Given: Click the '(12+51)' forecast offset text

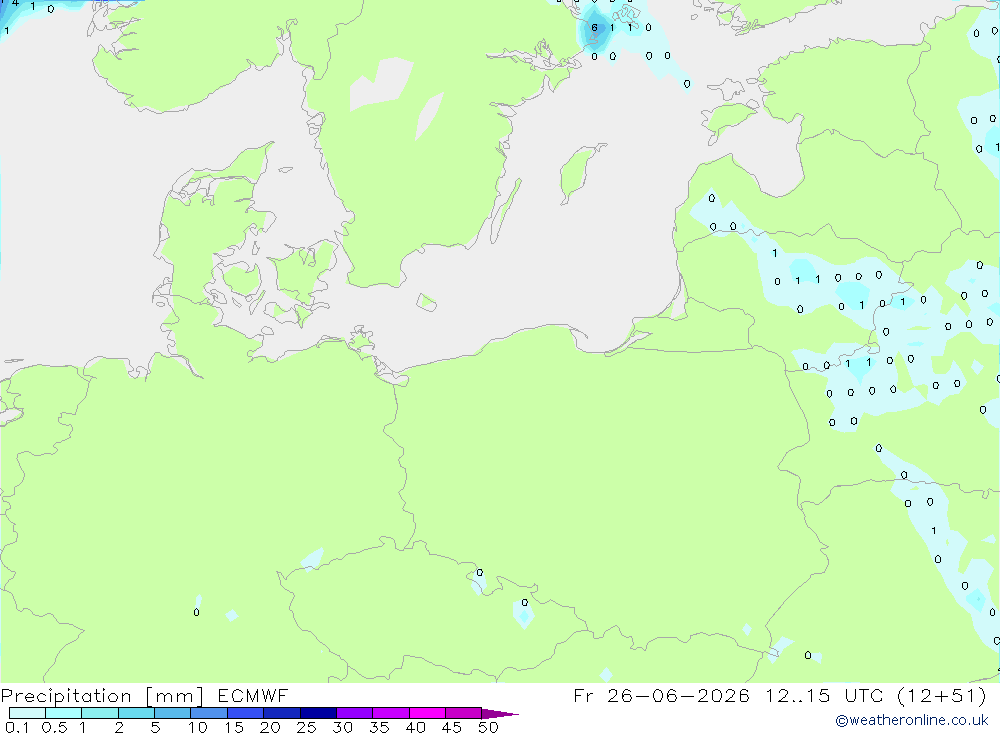Looking at the screenshot, I should [x=942, y=695].
